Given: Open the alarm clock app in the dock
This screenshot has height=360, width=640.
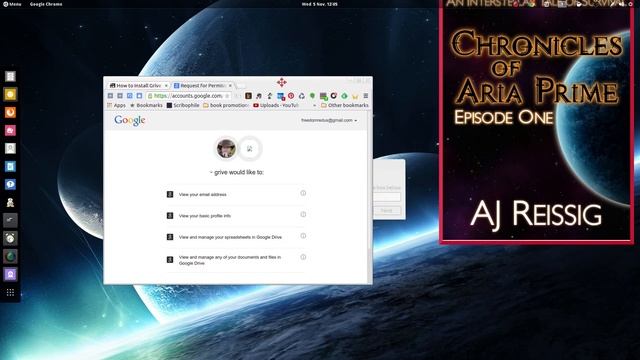Looking at the screenshot, I should [10, 238].
